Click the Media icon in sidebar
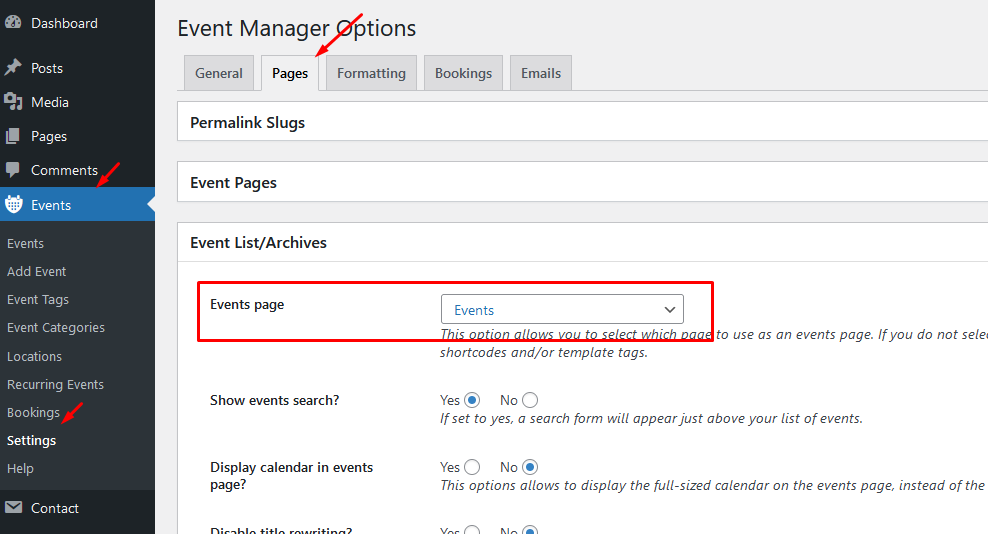 [13, 102]
